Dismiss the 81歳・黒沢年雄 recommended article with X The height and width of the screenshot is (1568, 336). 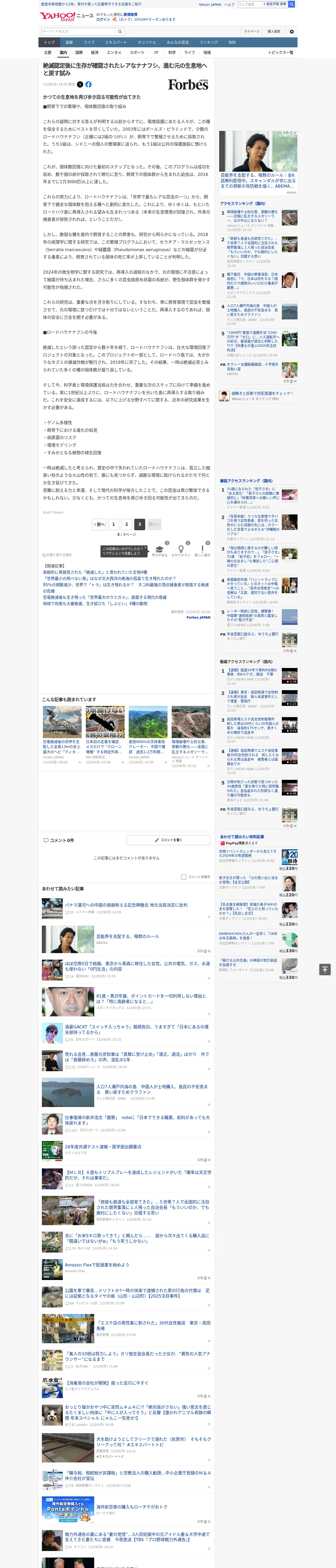pos(209,1014)
